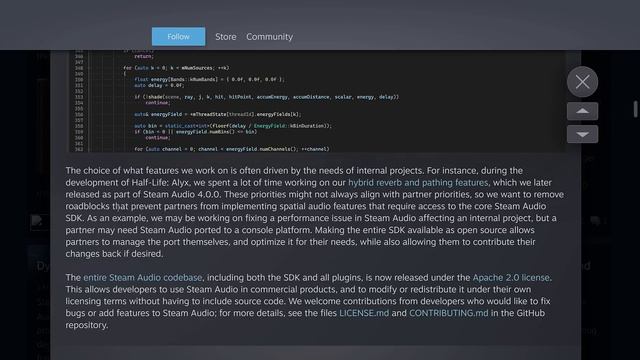This screenshot has height=360, width=640.
Task: Go to previous post with up arrow
Action: pyautogui.click(x=582, y=111)
